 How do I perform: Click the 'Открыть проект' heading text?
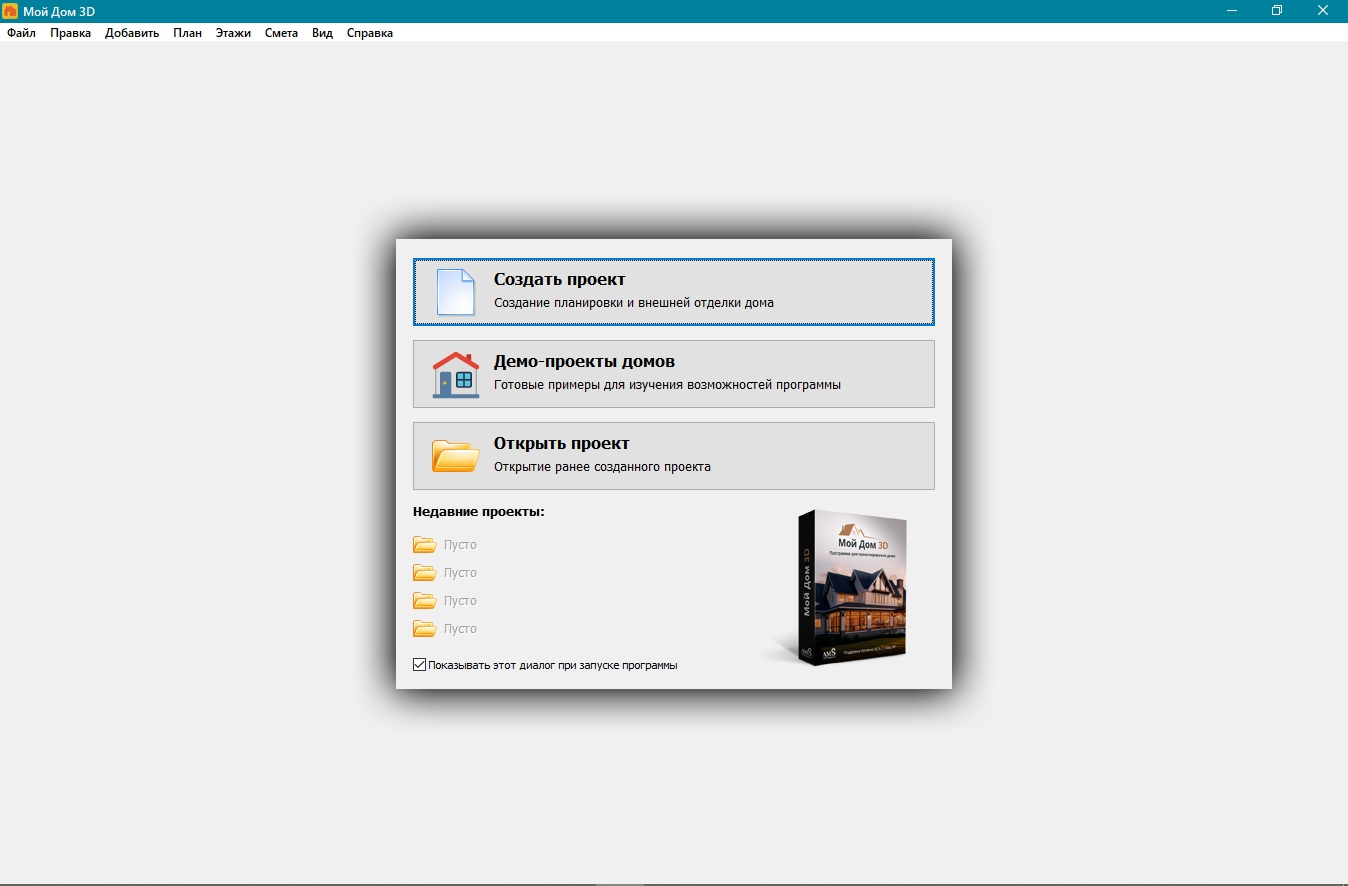pyautogui.click(x=561, y=444)
